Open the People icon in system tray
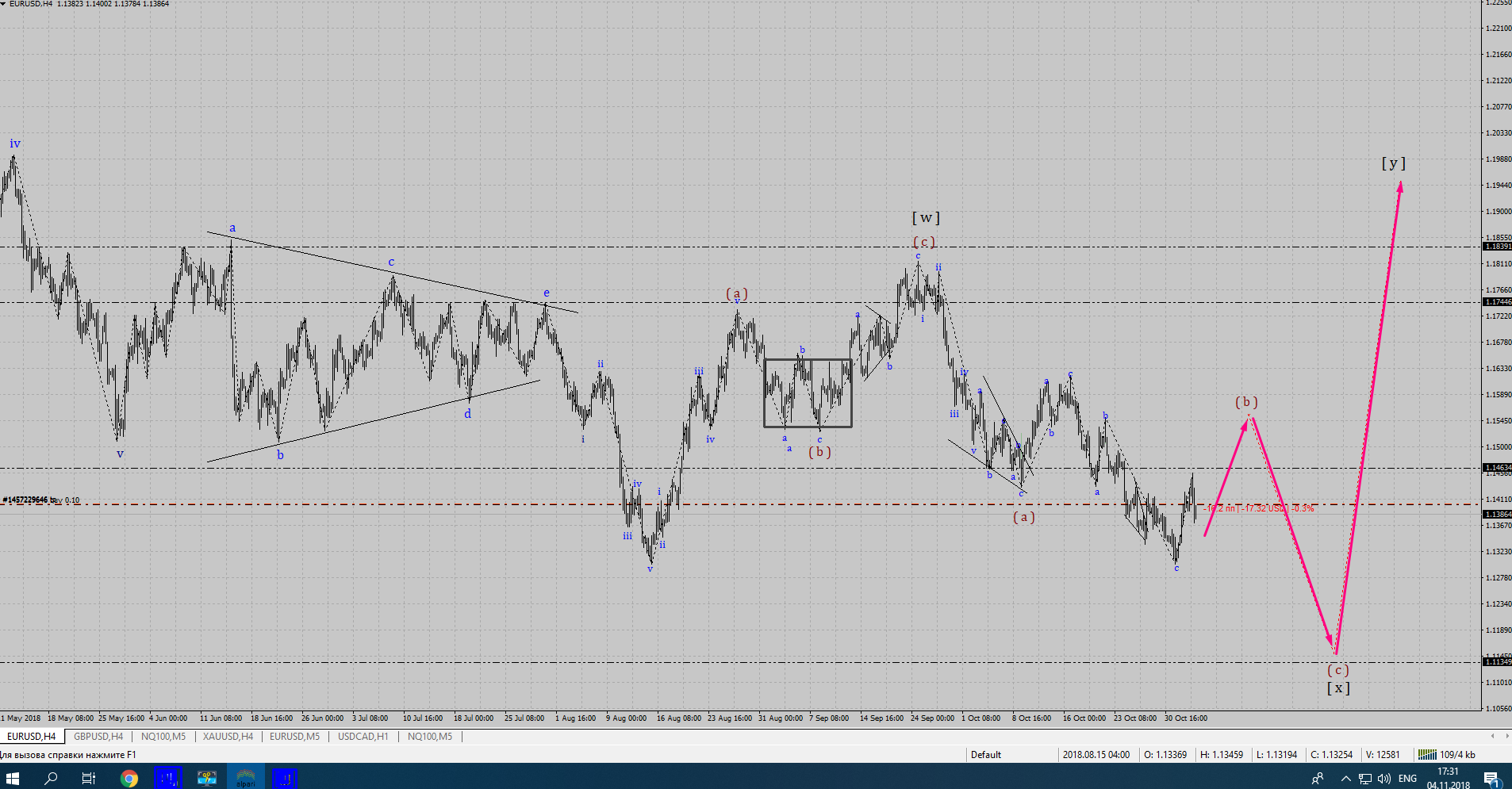Viewport: 1512px width, 789px height. coord(1318,779)
